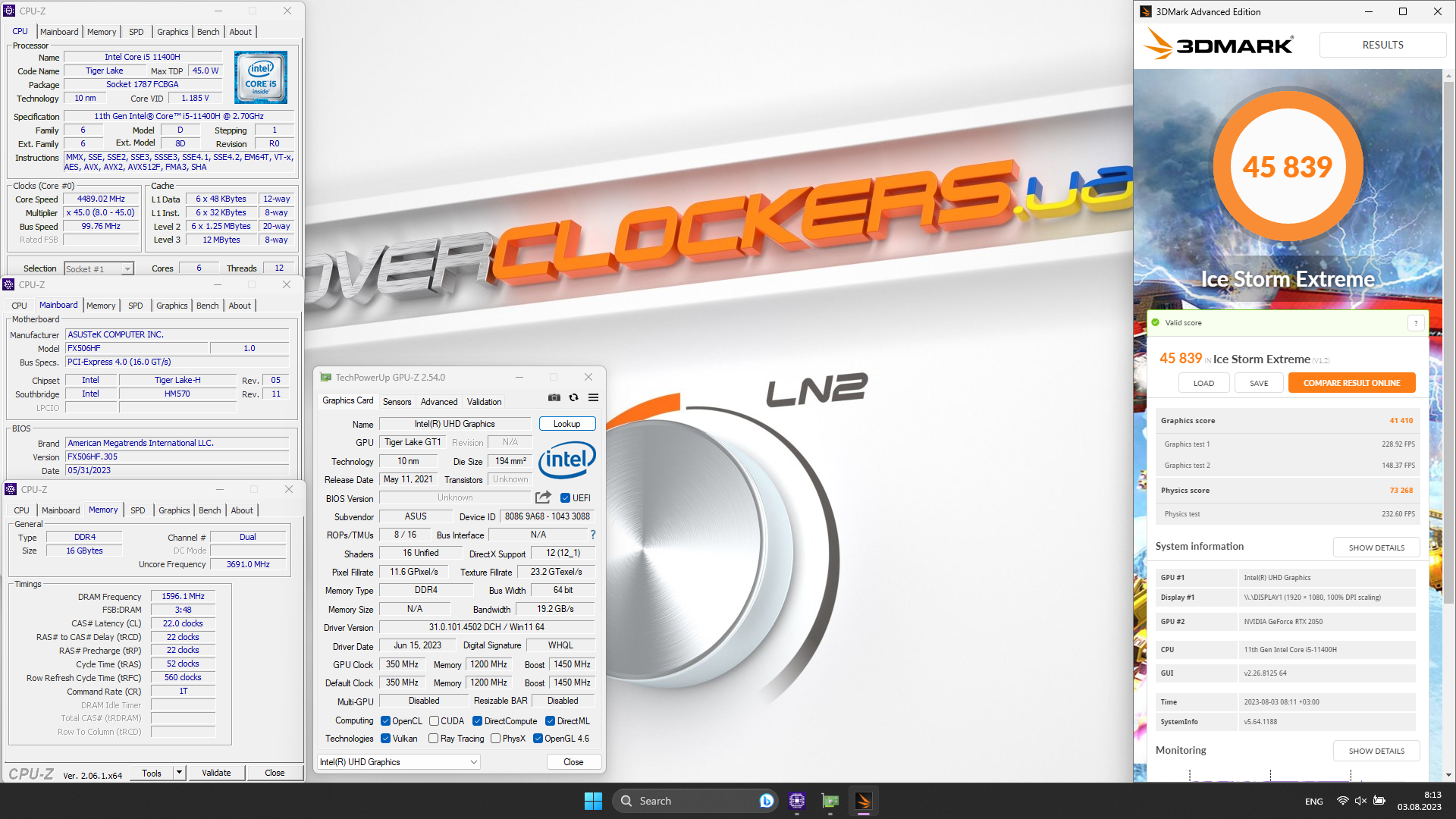The image size is (1456, 819).
Task: Click the 3DMark logo
Action: (x=1219, y=45)
